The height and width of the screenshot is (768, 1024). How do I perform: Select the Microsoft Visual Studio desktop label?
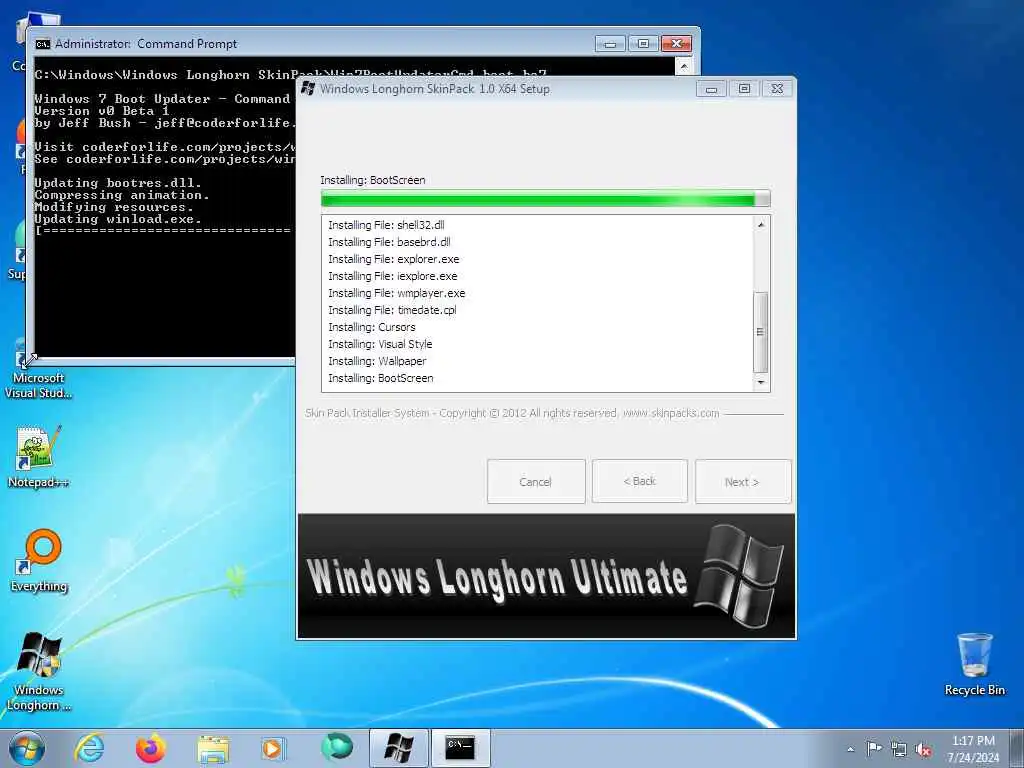coord(39,385)
